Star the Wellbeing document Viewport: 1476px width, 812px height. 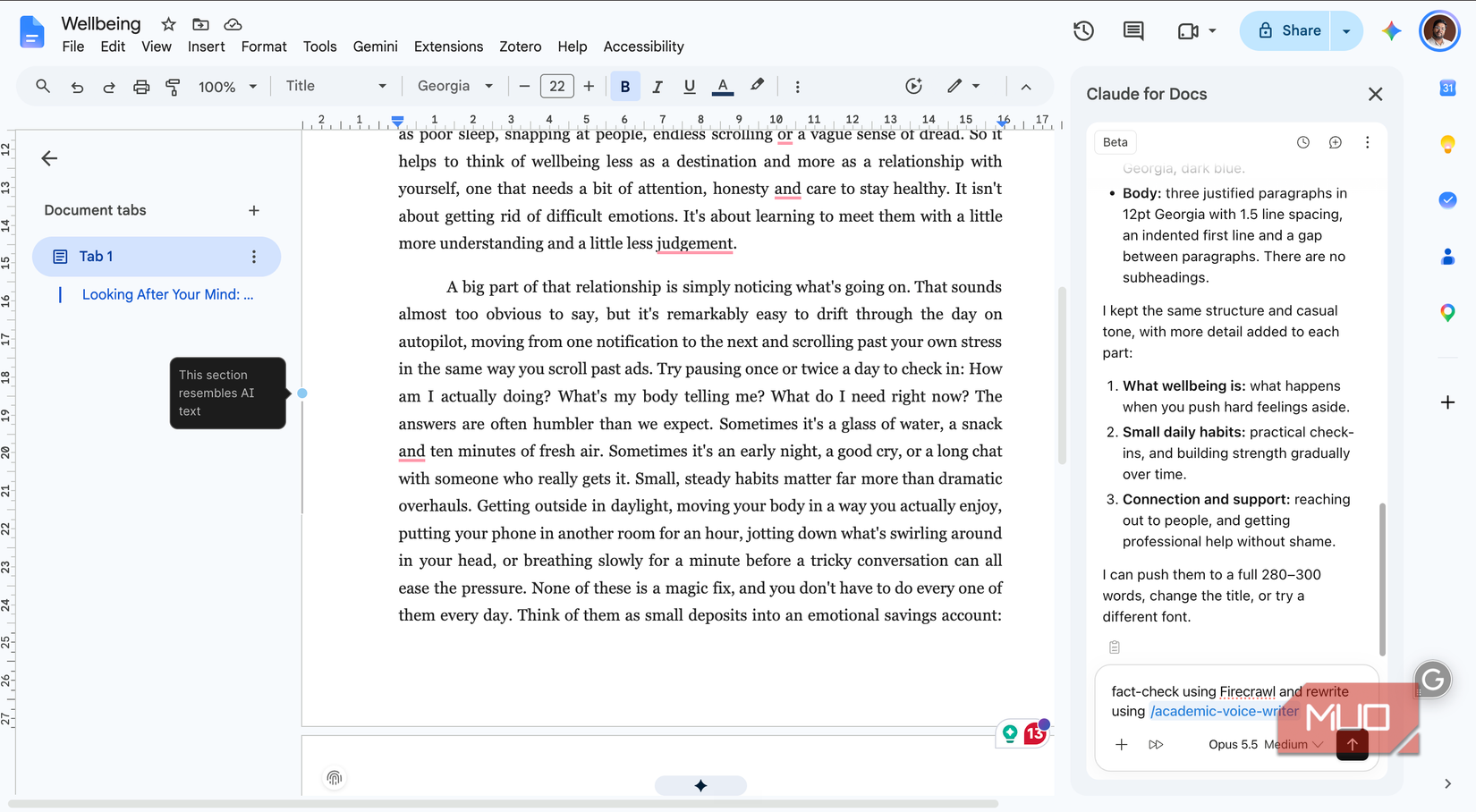tap(168, 24)
